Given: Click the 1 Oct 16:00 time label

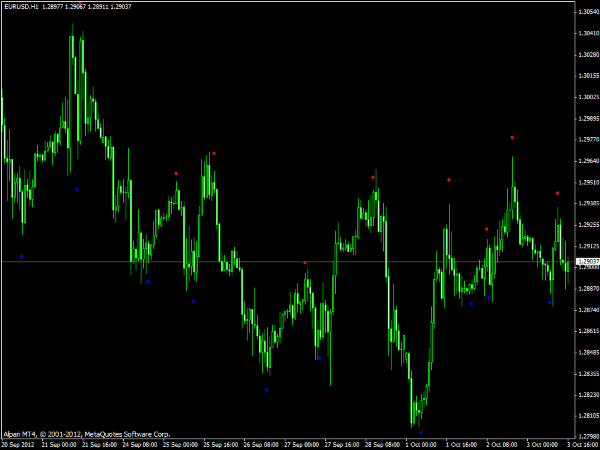Looking at the screenshot, I should (x=462, y=445).
